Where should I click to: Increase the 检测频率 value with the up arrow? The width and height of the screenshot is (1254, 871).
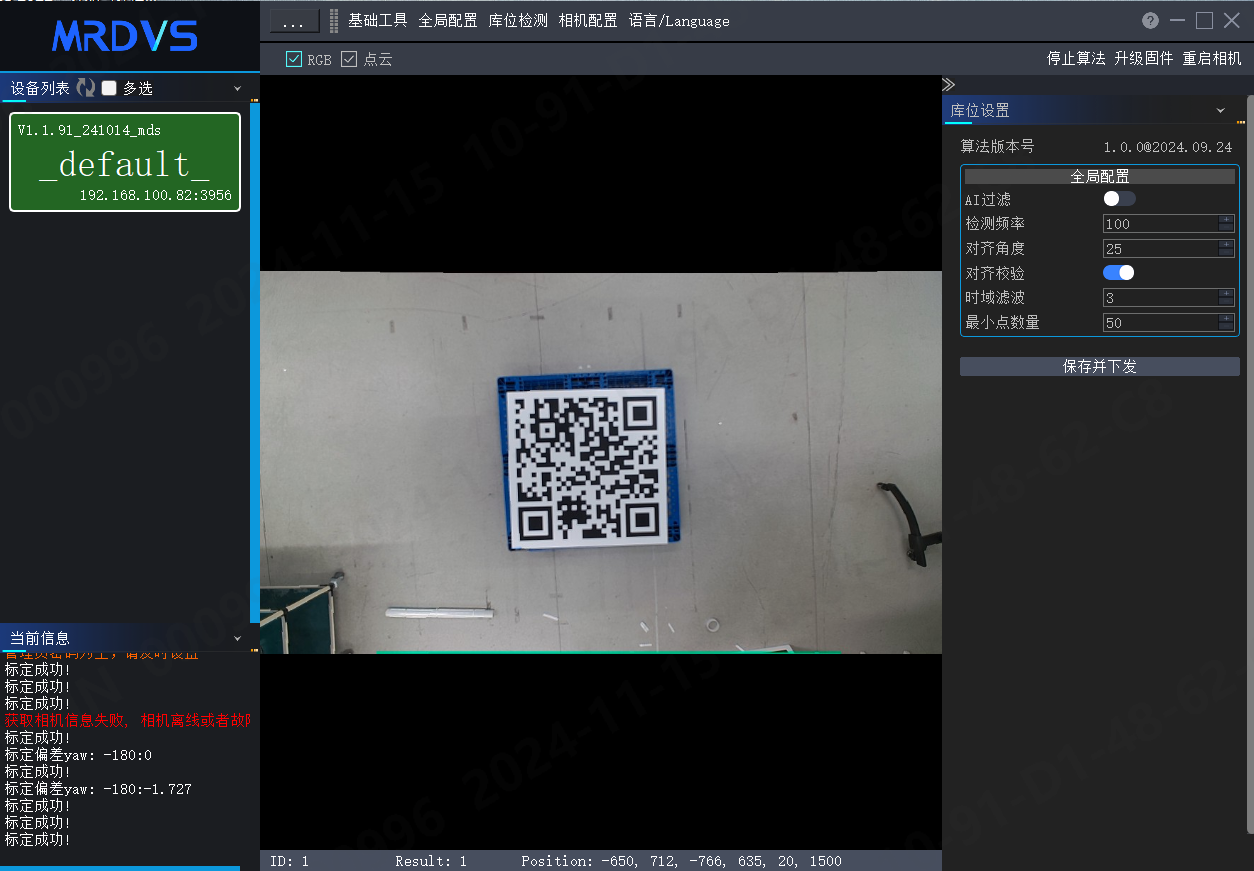[x=1227, y=219]
